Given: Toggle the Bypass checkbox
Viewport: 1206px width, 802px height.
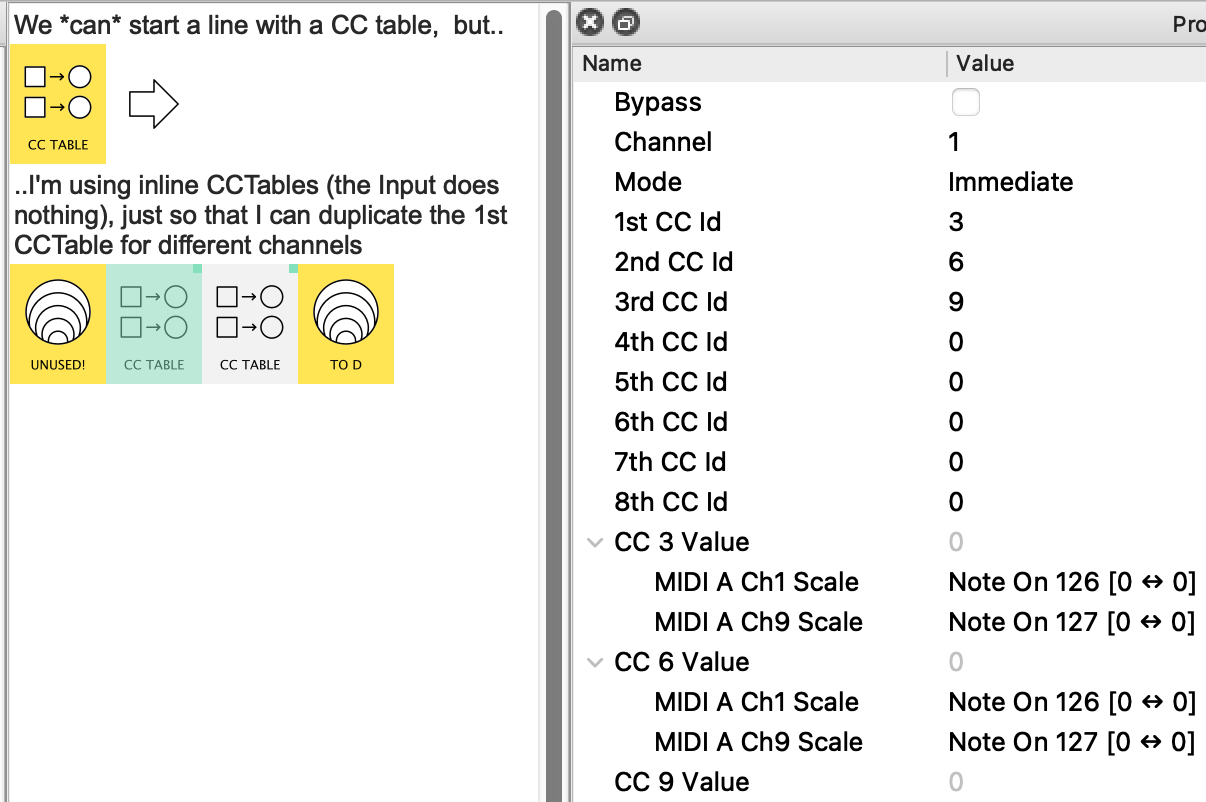Looking at the screenshot, I should (965, 102).
